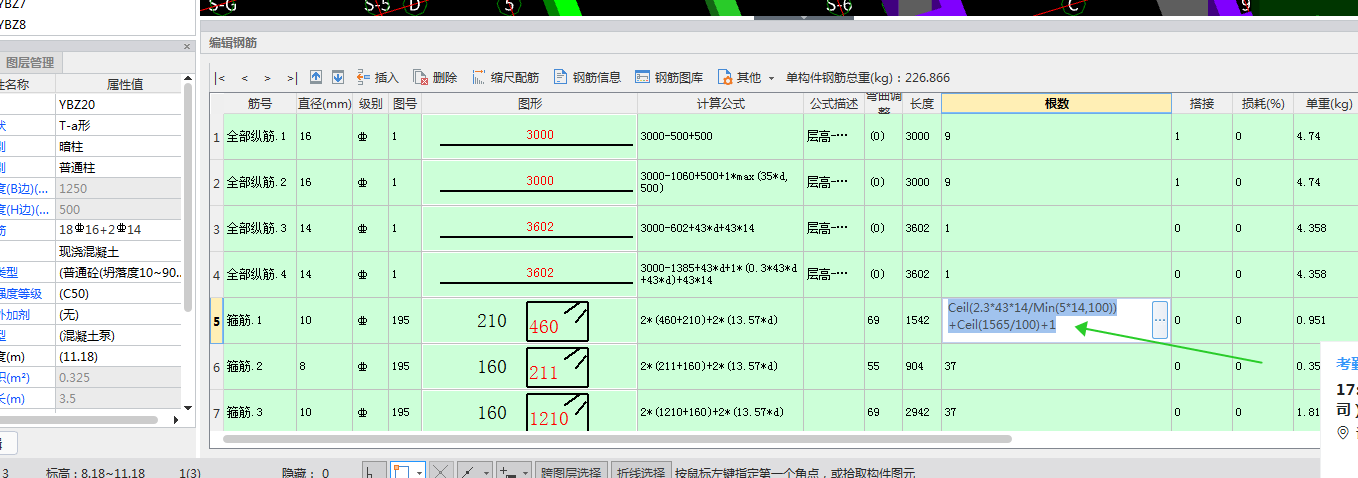Viewport: 1358px width, 478px height.
Task: Toggle orthogonal mode icon in status bar
Action: [374, 470]
